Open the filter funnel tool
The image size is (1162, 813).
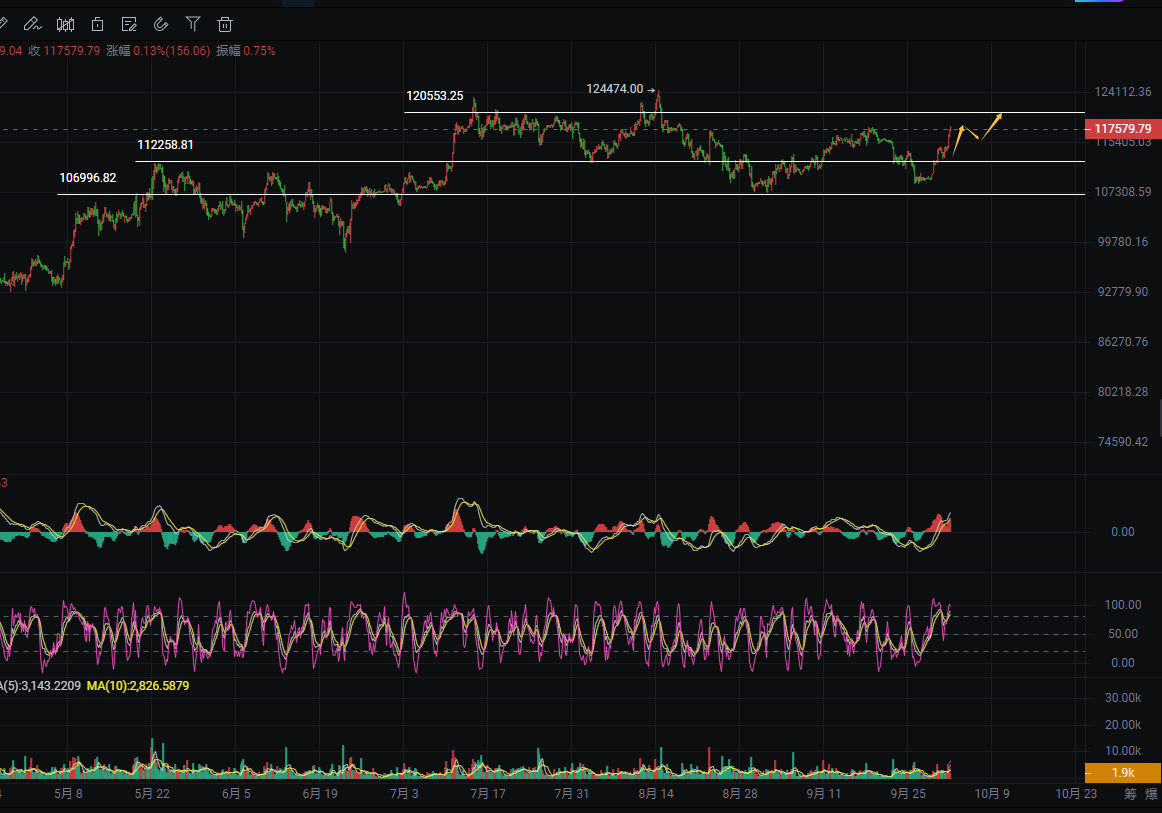[x=193, y=24]
